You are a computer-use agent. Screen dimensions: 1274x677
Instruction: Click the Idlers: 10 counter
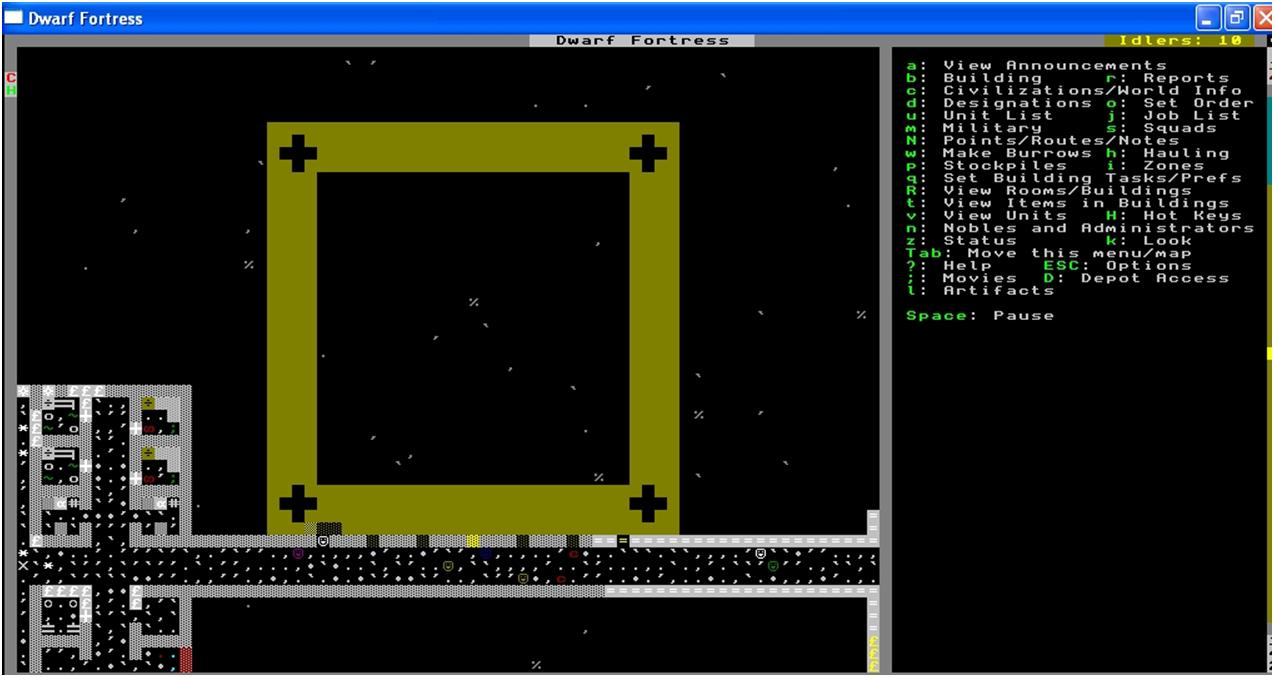[x=1179, y=41]
